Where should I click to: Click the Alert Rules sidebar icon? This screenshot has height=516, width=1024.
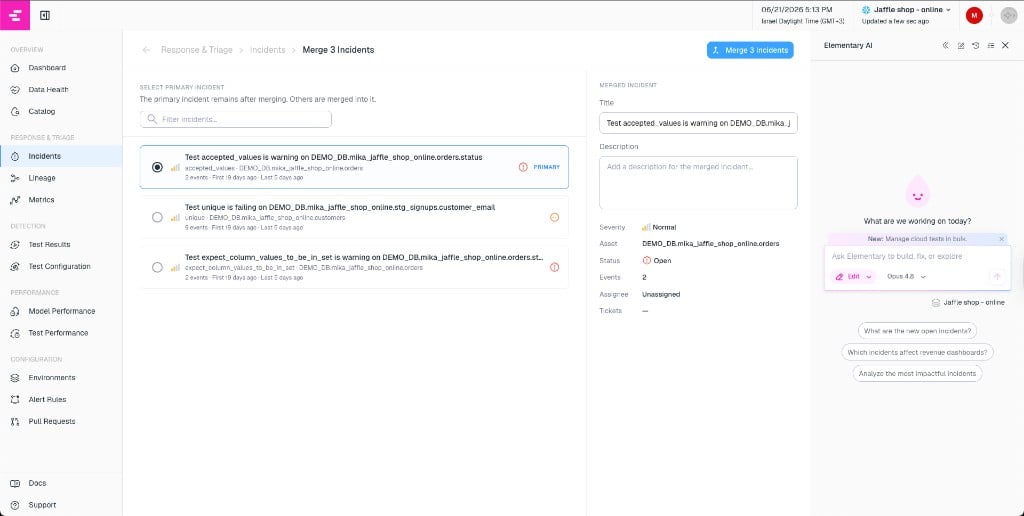click(x=15, y=400)
